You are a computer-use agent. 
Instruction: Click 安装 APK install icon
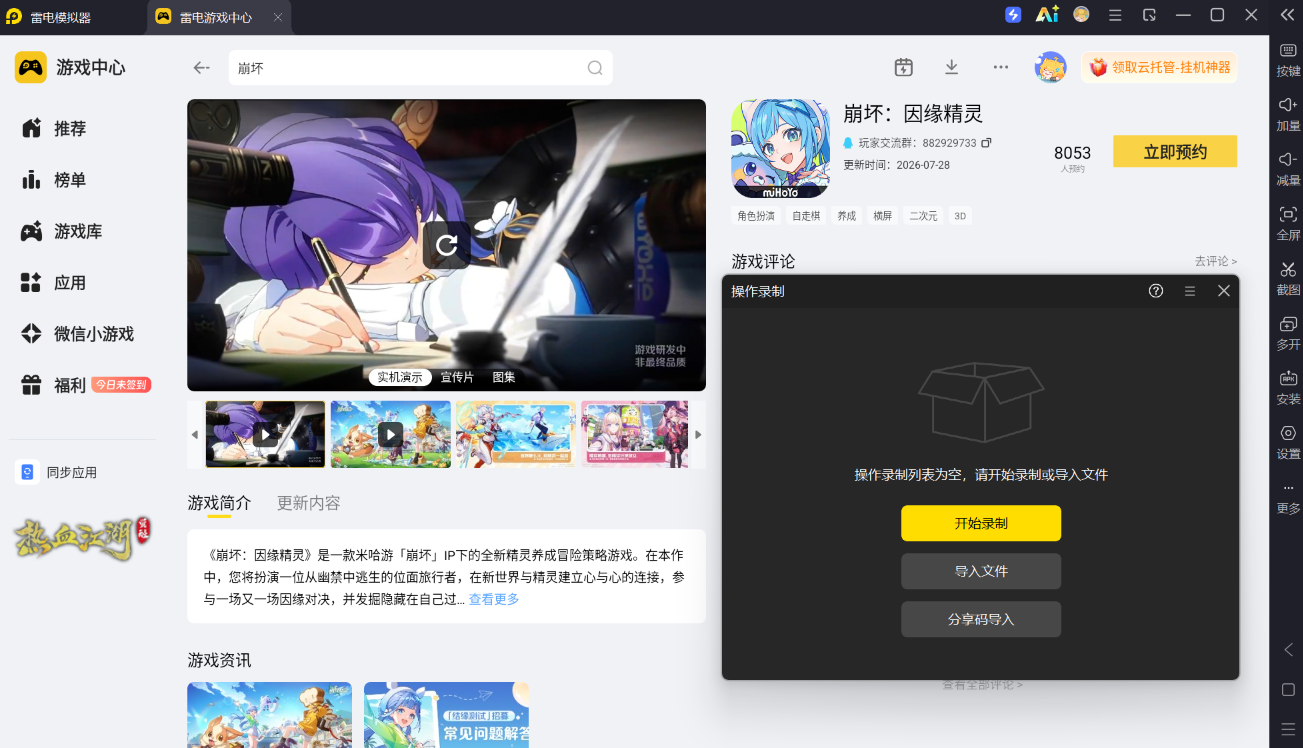pos(1288,387)
